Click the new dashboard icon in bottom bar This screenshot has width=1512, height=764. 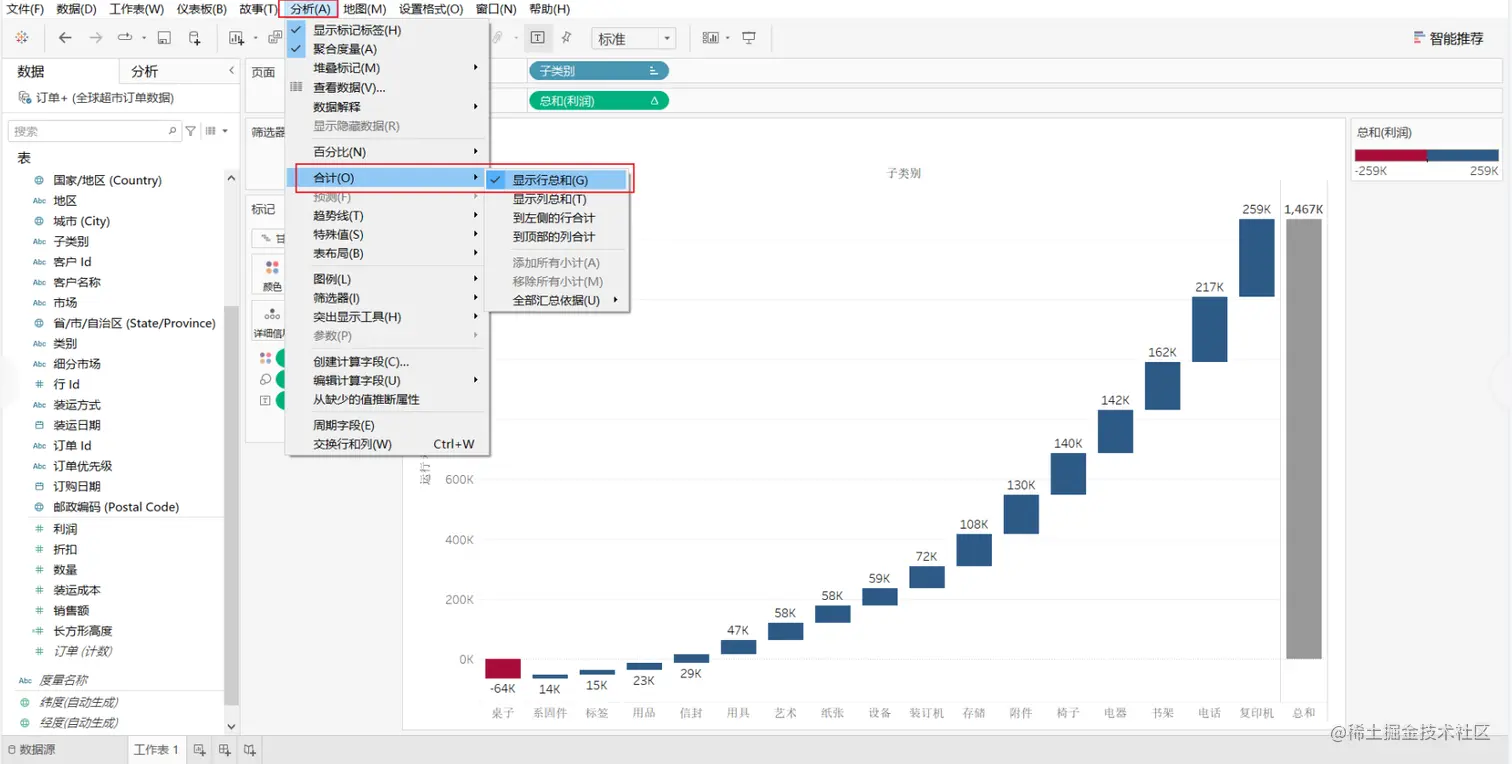coord(225,749)
